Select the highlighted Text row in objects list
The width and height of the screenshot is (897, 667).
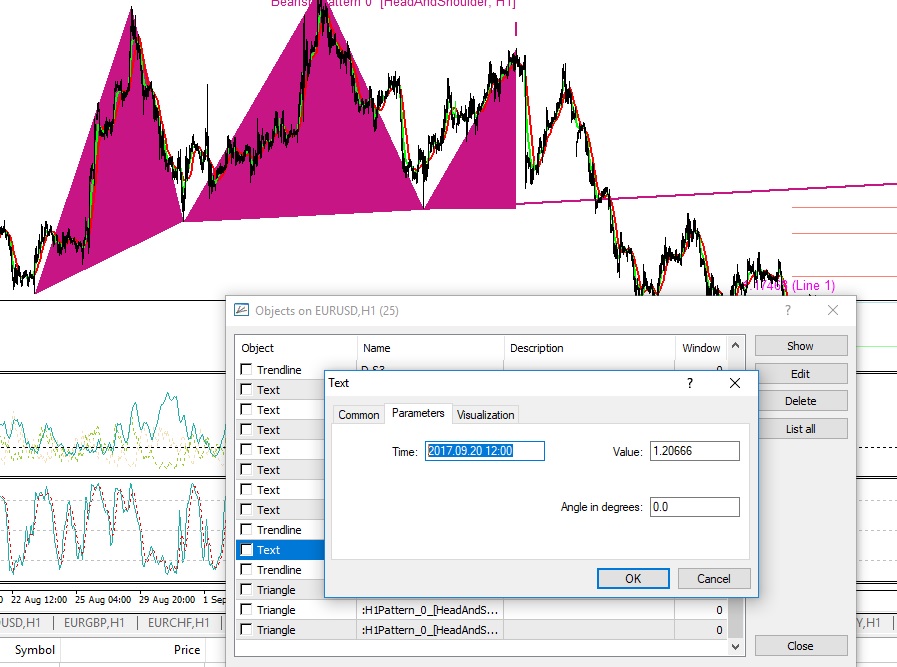280,550
